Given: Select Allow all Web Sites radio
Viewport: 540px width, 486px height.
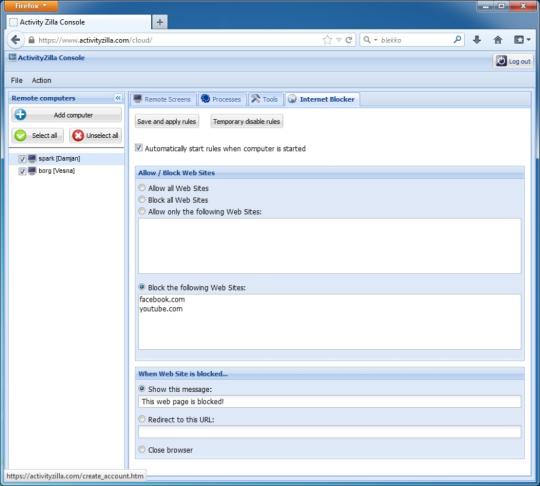Looking at the screenshot, I should [x=142, y=188].
